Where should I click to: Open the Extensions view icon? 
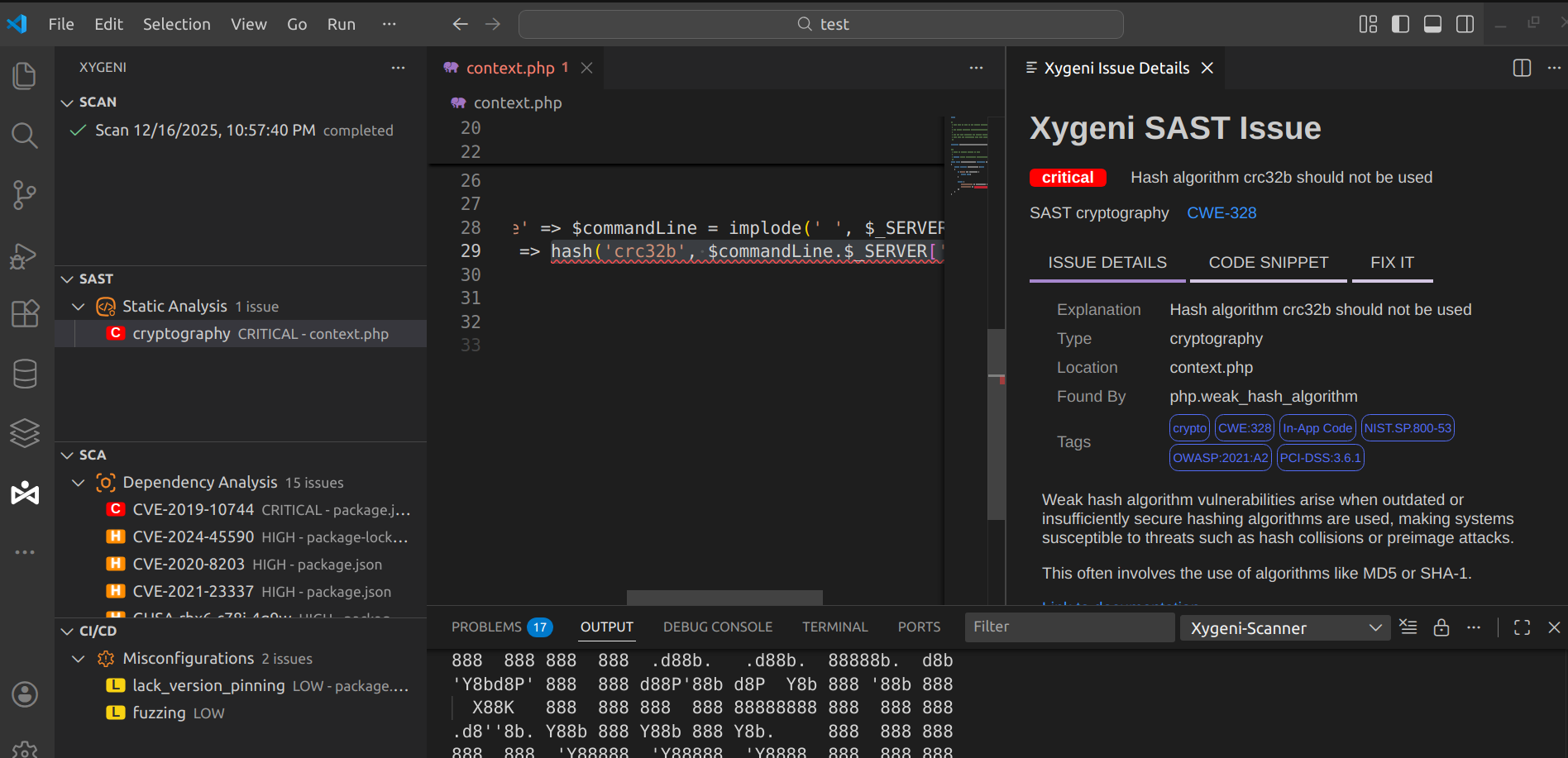coord(25,314)
